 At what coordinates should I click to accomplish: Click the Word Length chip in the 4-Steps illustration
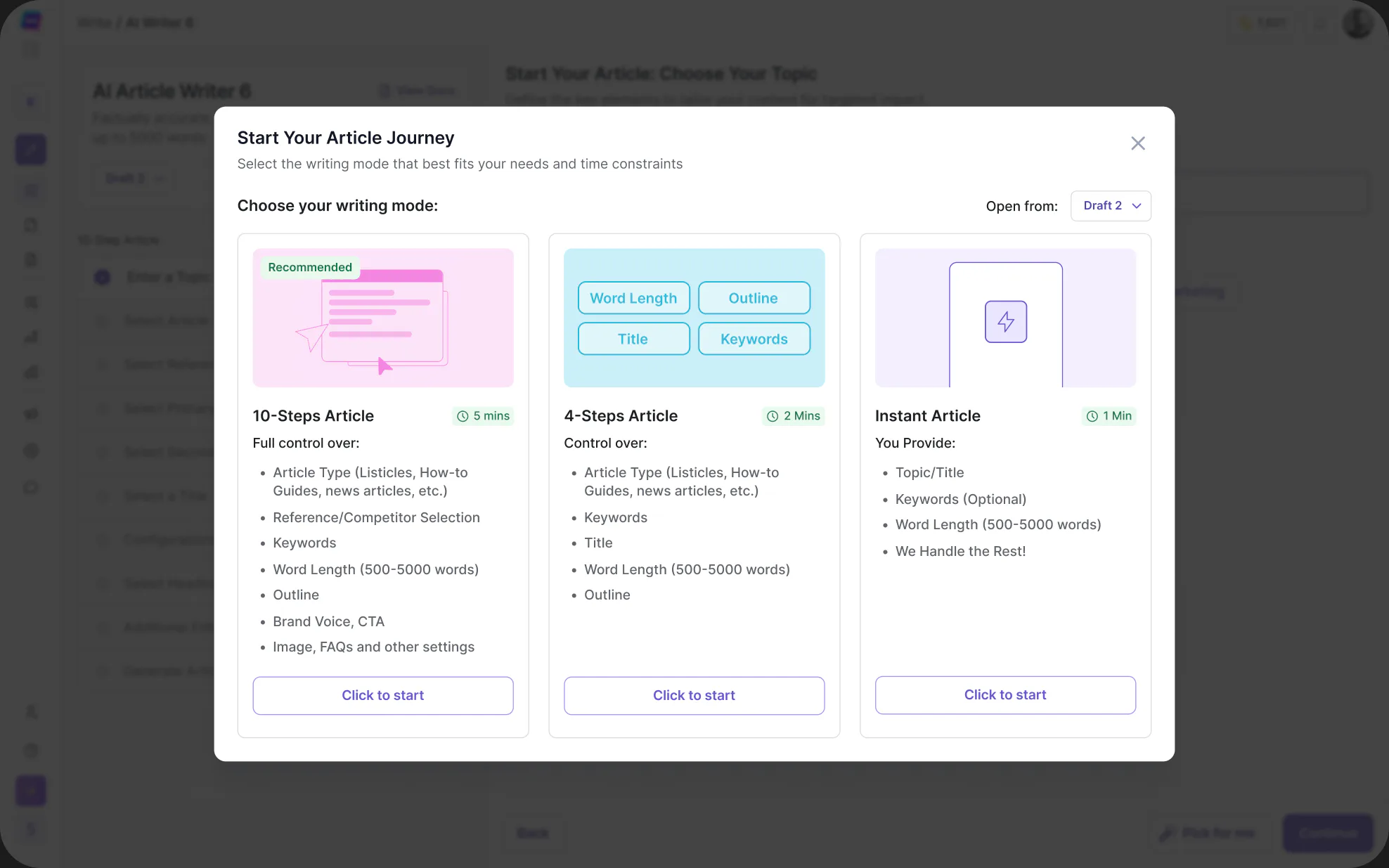point(633,298)
